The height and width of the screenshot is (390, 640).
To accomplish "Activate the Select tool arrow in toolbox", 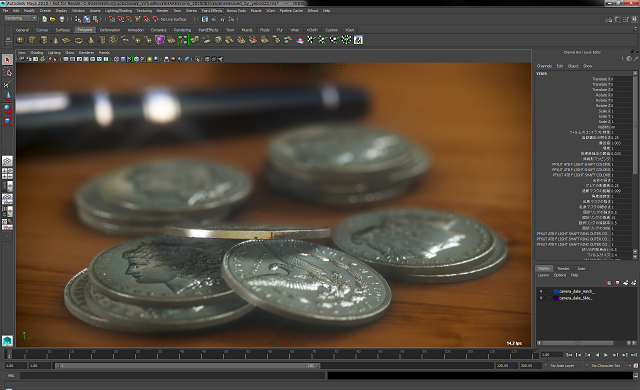I will click(7, 60).
